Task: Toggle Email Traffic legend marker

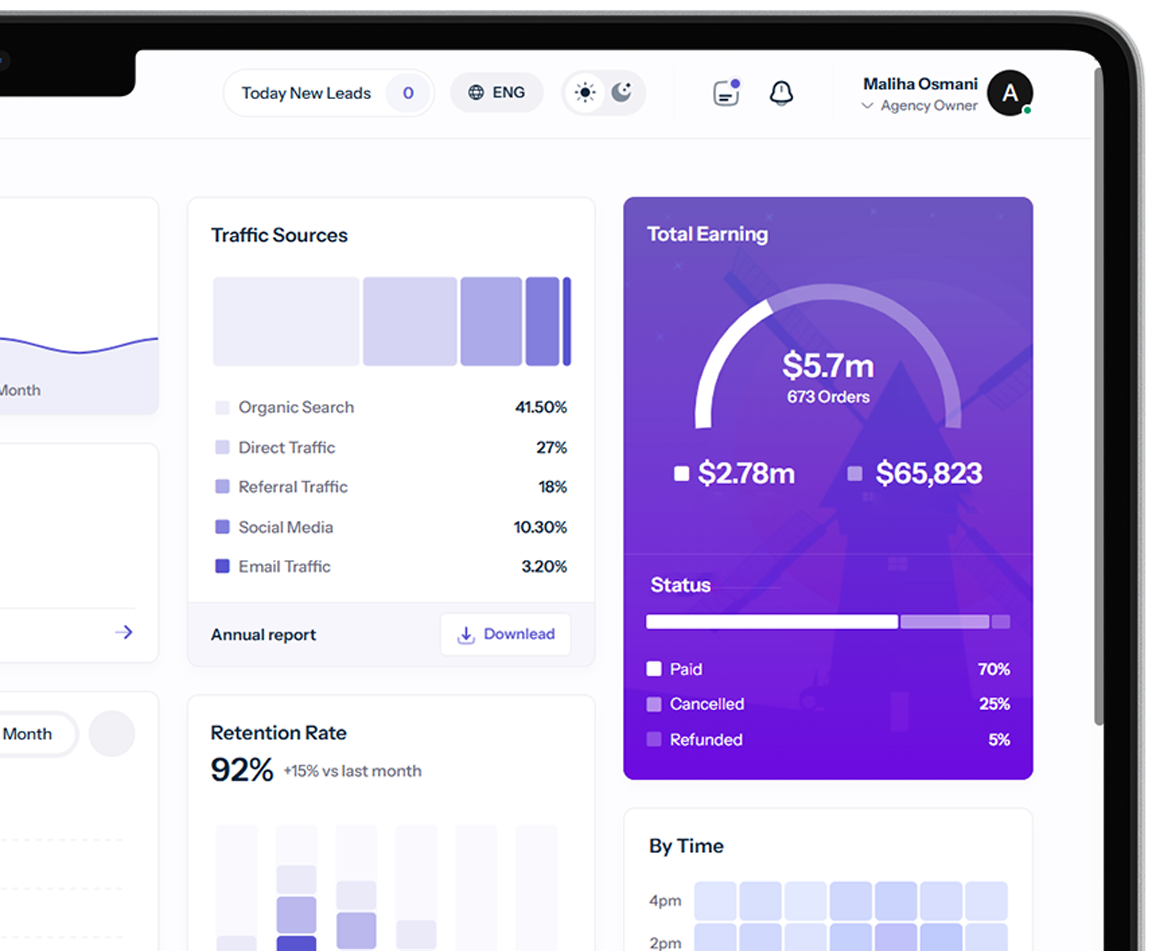Action: [222, 567]
